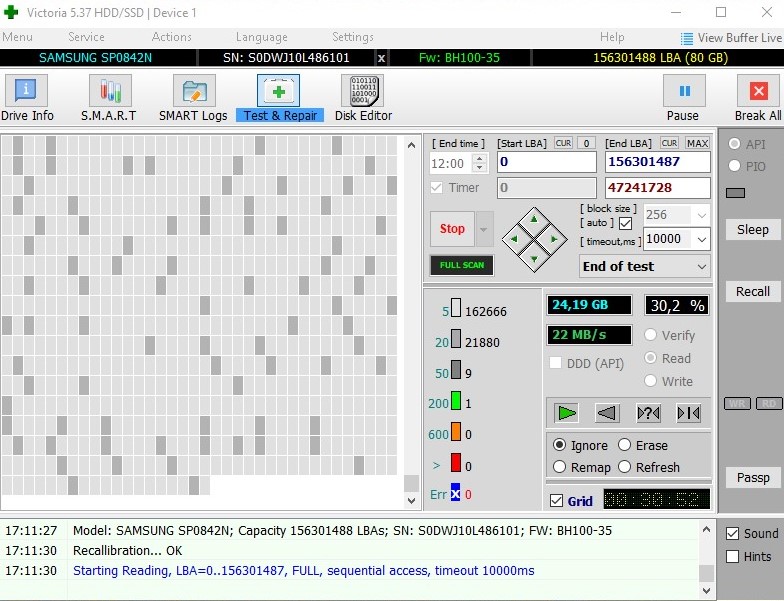Open the Service menu
Screen dimensions: 784x601
[86, 37]
